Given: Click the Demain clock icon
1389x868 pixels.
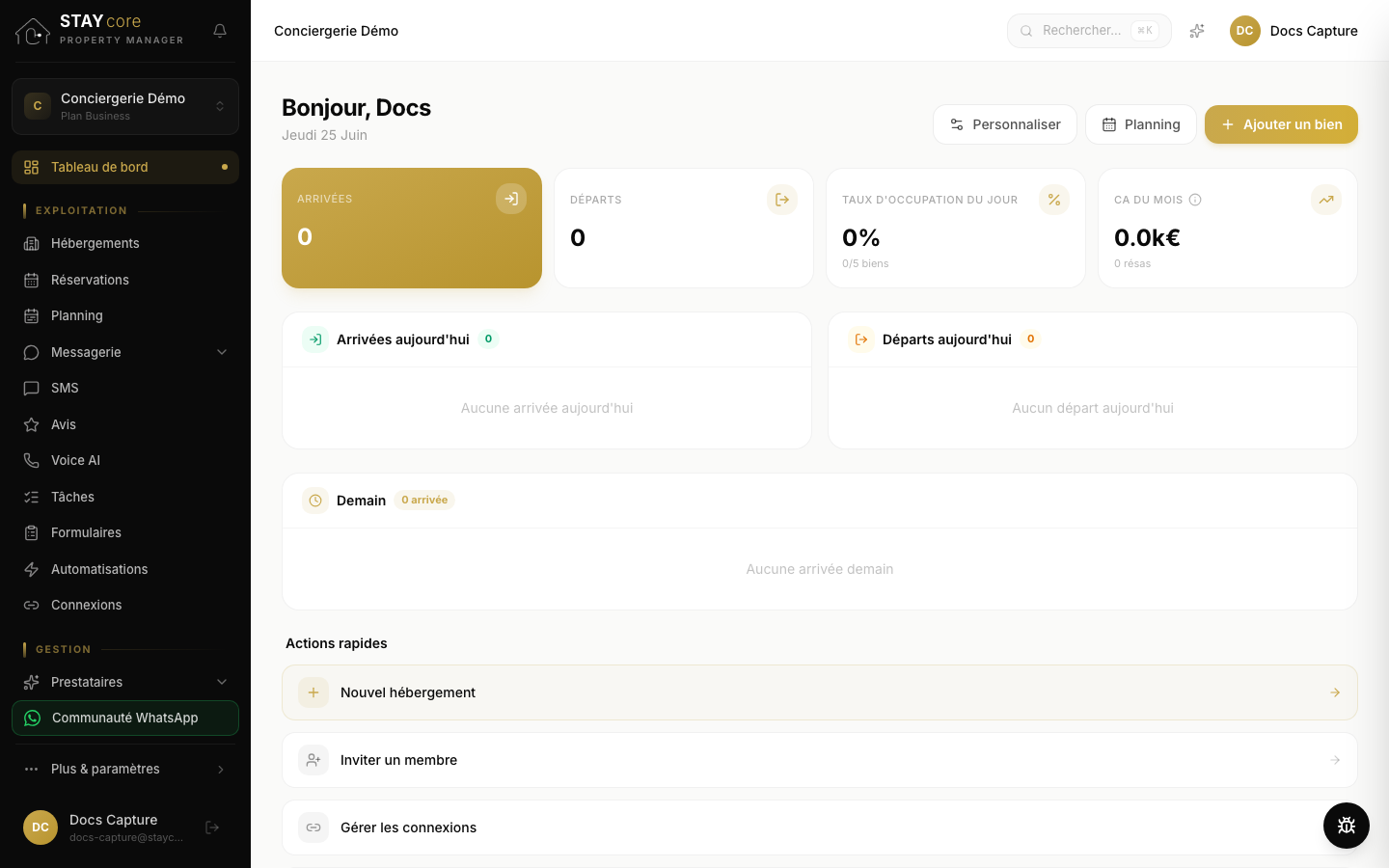Looking at the screenshot, I should (x=315, y=501).
